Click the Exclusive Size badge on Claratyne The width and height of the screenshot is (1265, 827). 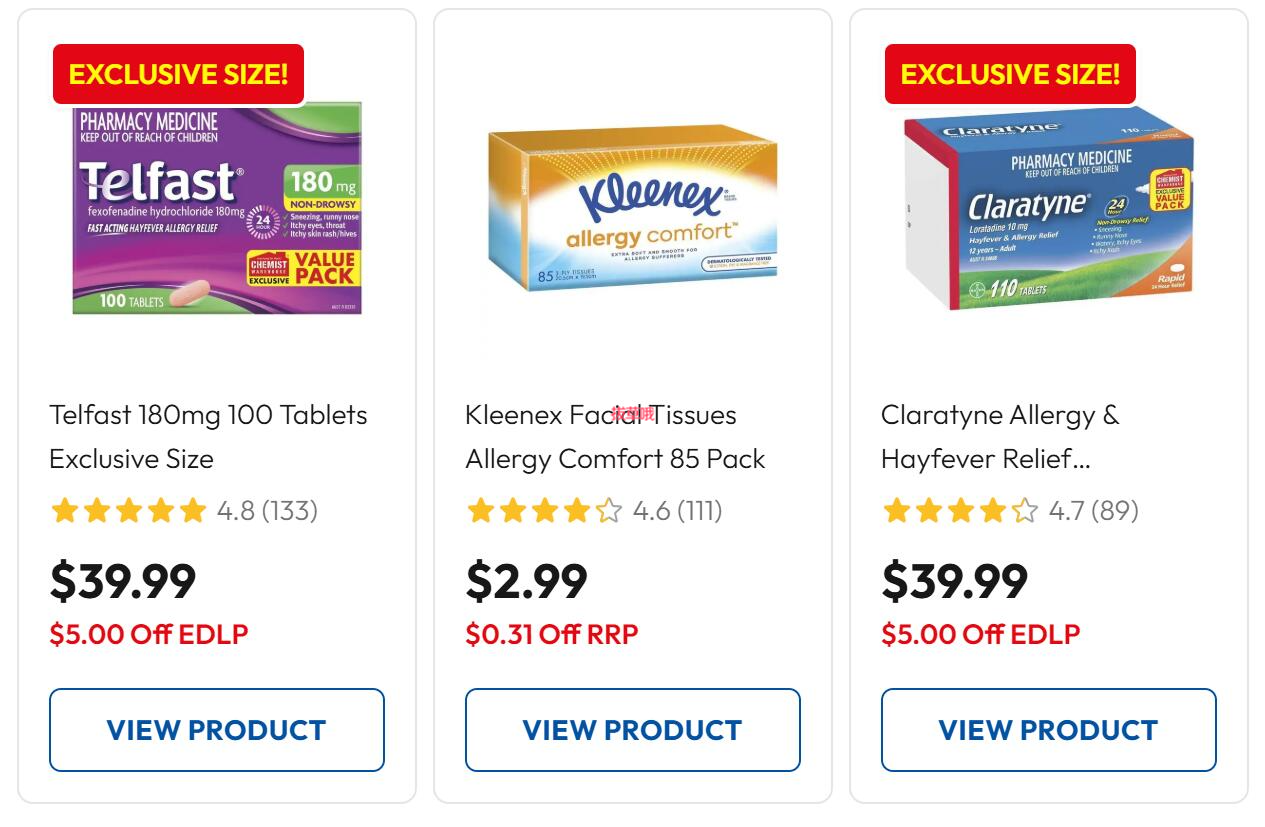tap(1010, 74)
